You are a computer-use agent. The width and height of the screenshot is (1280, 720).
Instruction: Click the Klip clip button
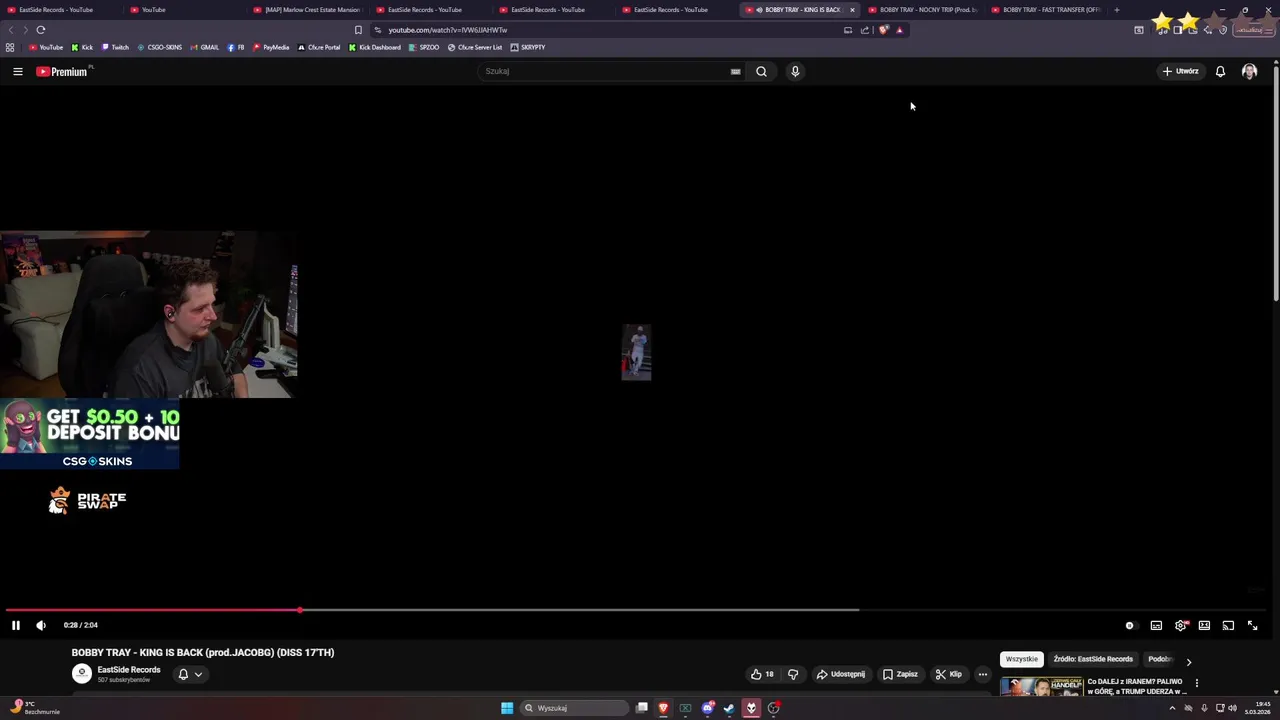pyautogui.click(x=948, y=674)
